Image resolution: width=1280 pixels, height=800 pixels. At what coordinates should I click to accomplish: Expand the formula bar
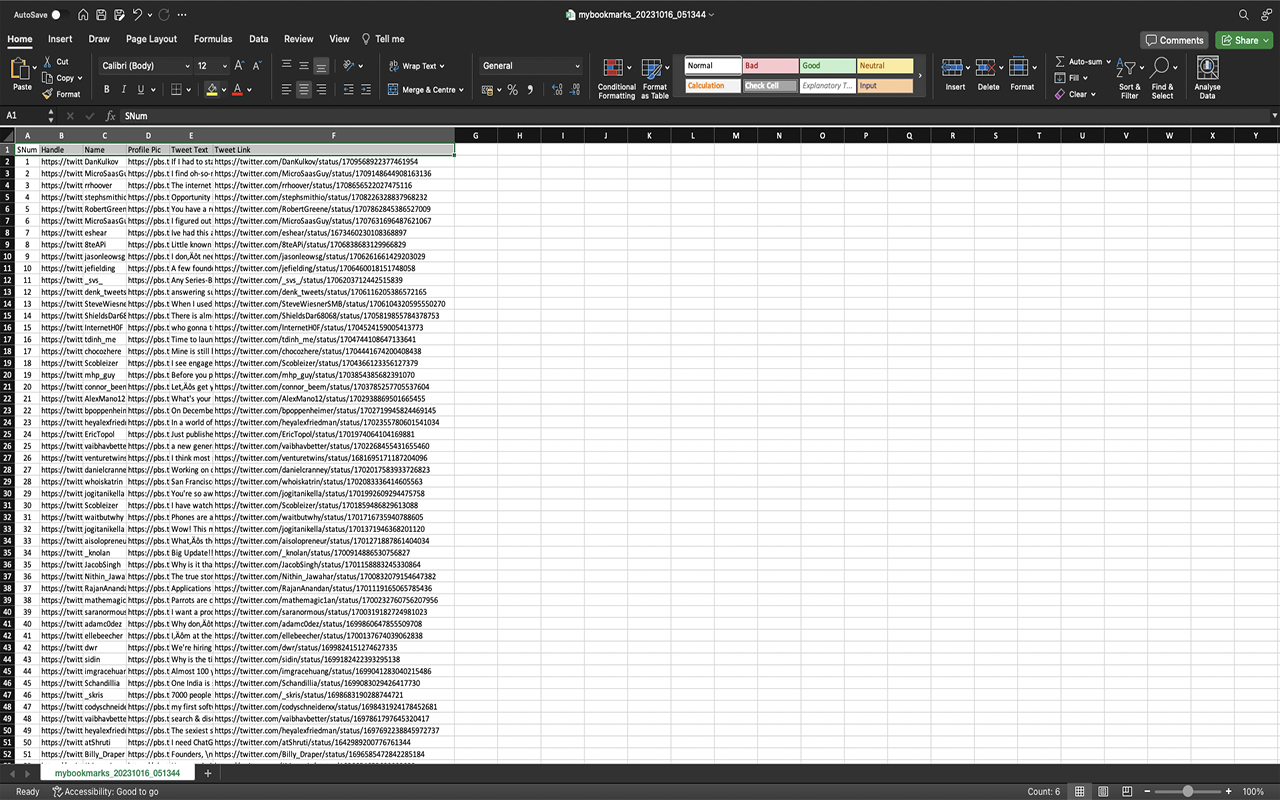1274,116
